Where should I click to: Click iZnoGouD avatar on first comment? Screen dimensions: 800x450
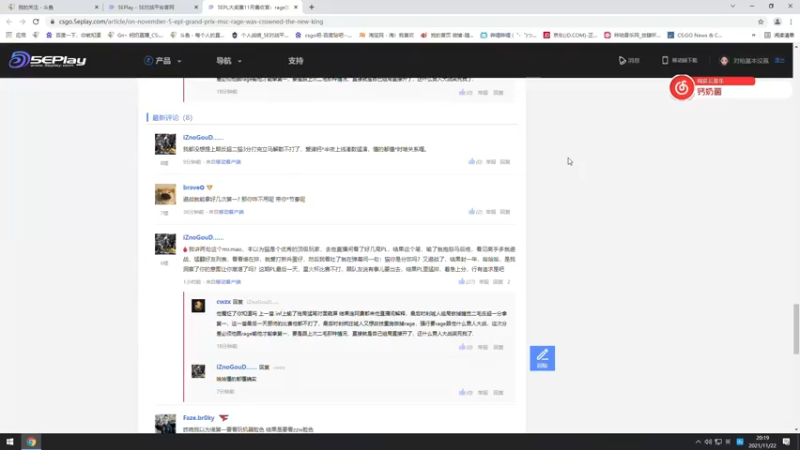tap(165, 144)
